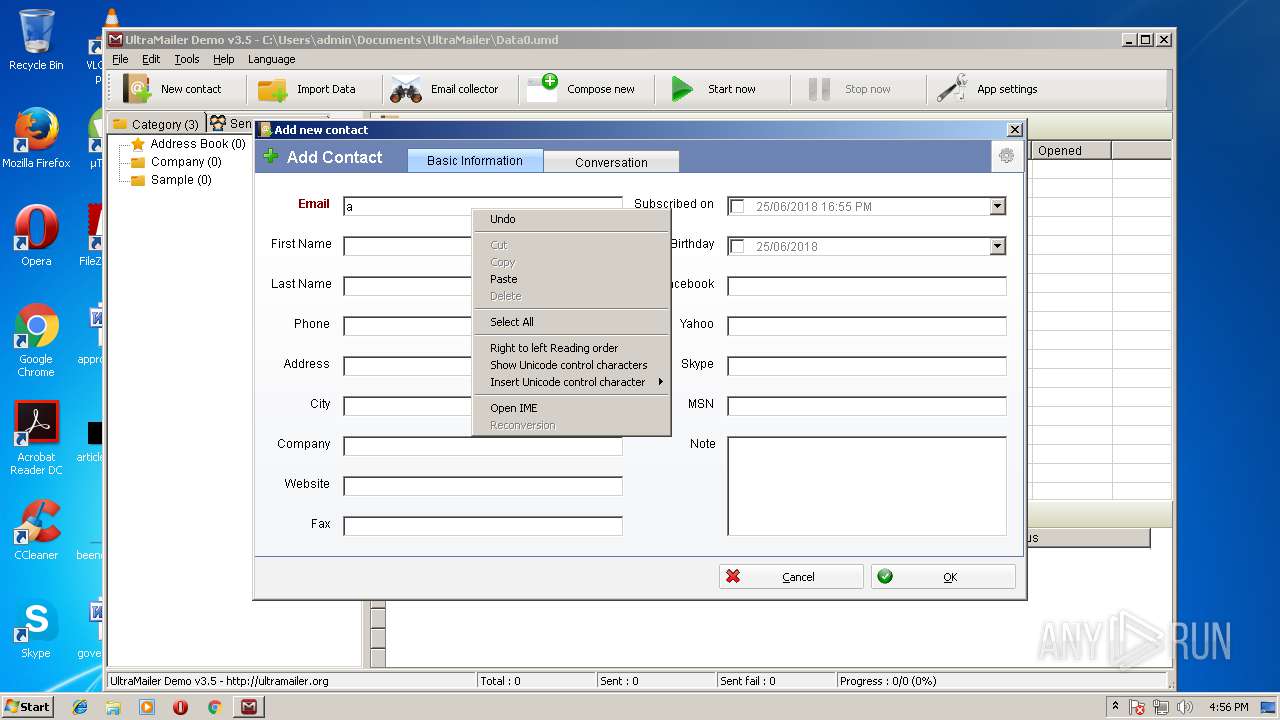Open the Language menu

[272, 59]
